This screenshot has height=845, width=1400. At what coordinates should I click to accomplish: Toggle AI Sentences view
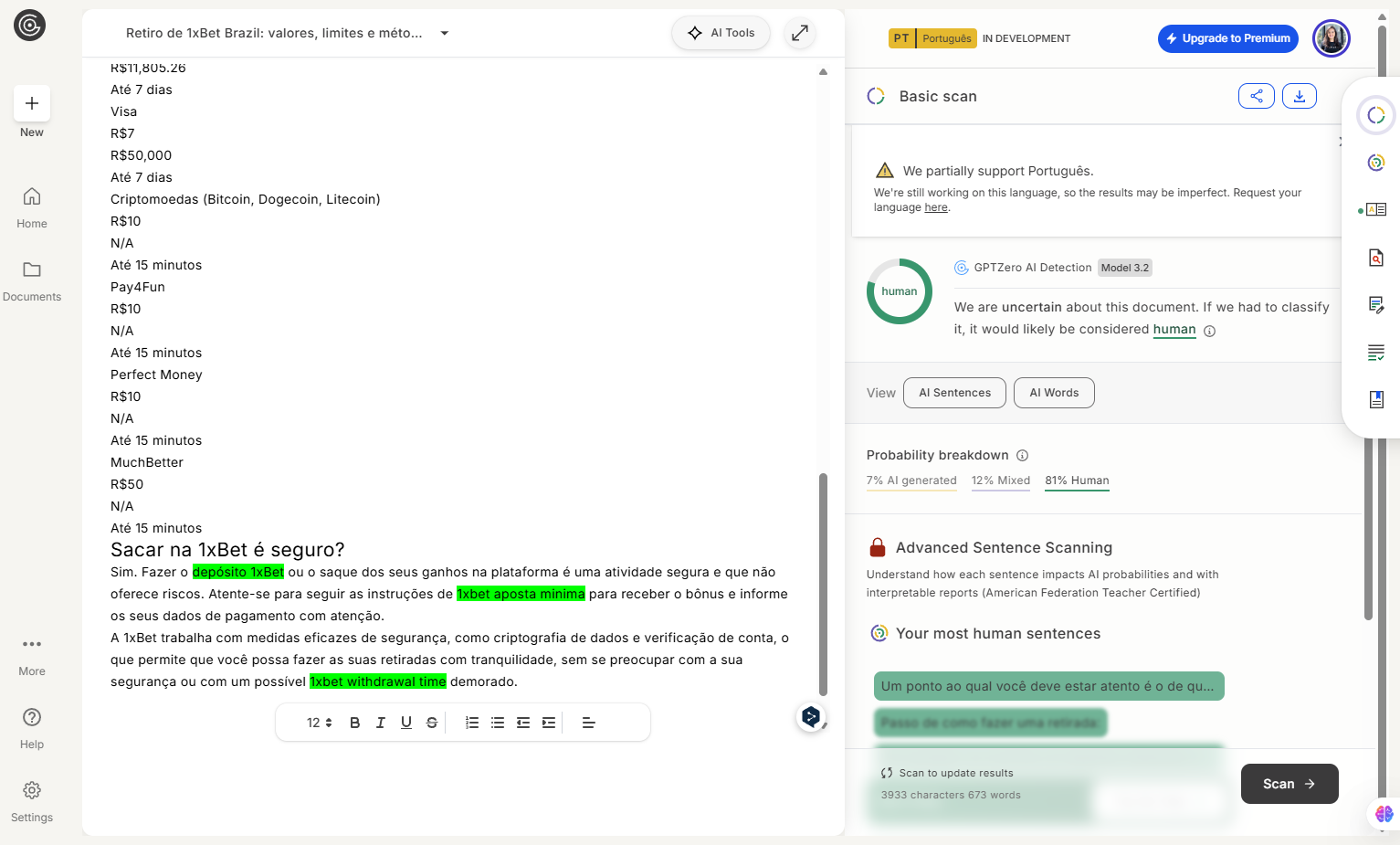[954, 393]
